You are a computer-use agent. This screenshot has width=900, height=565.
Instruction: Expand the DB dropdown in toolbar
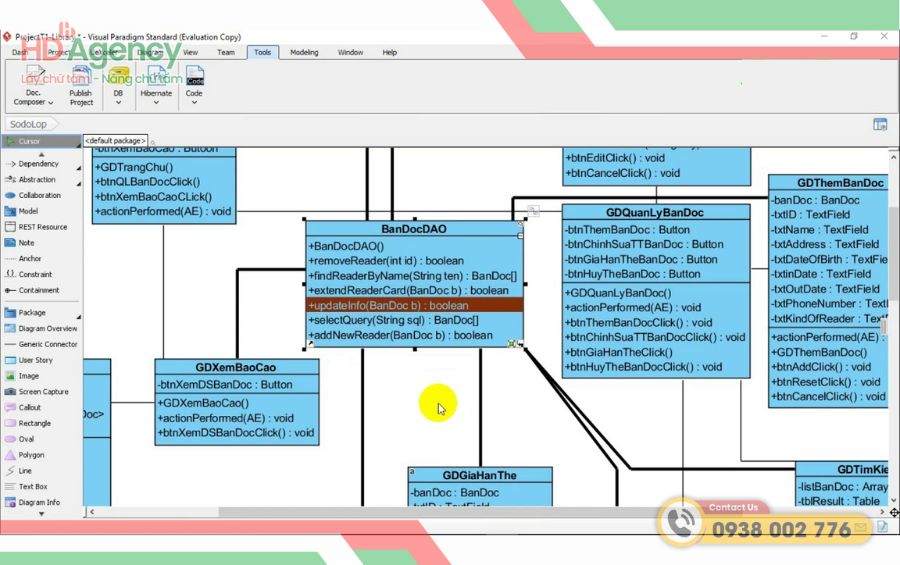point(118,85)
